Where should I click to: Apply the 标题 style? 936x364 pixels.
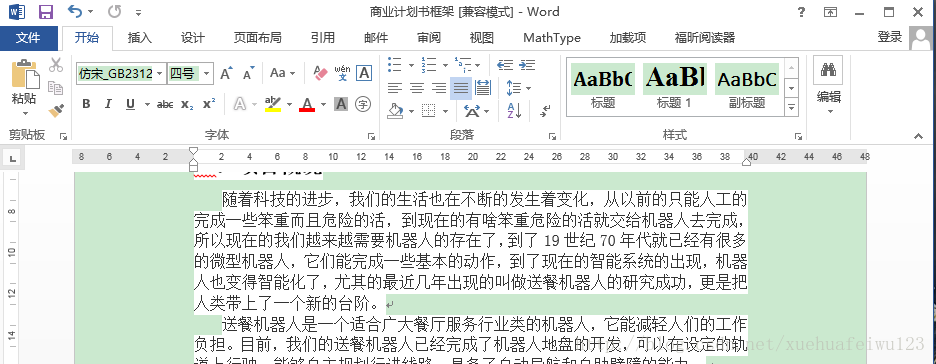coord(603,87)
